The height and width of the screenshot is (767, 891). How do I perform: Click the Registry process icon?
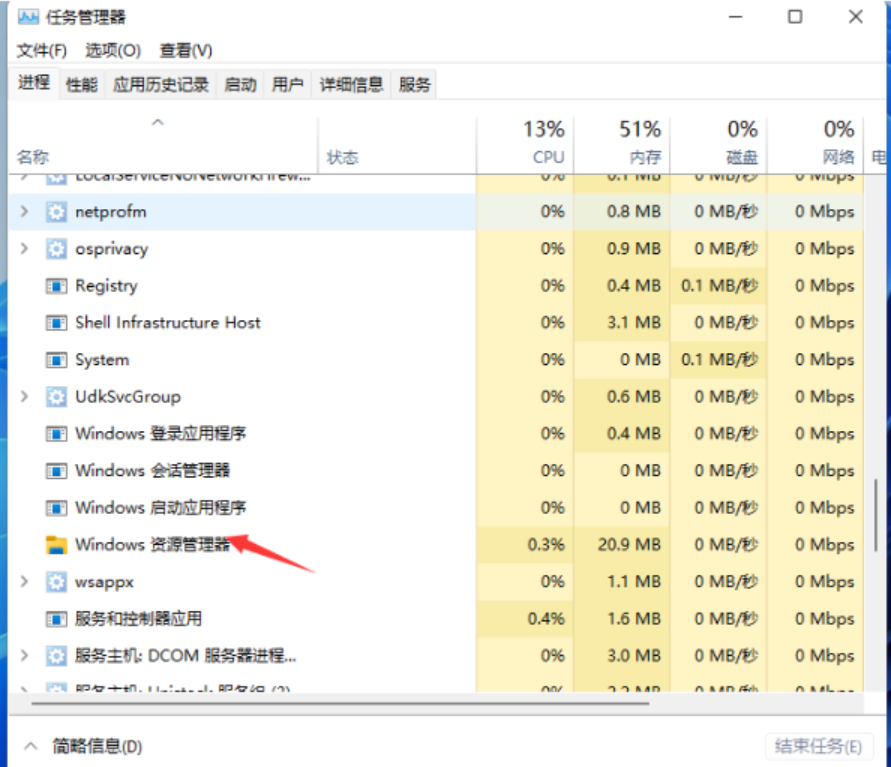click(56, 286)
